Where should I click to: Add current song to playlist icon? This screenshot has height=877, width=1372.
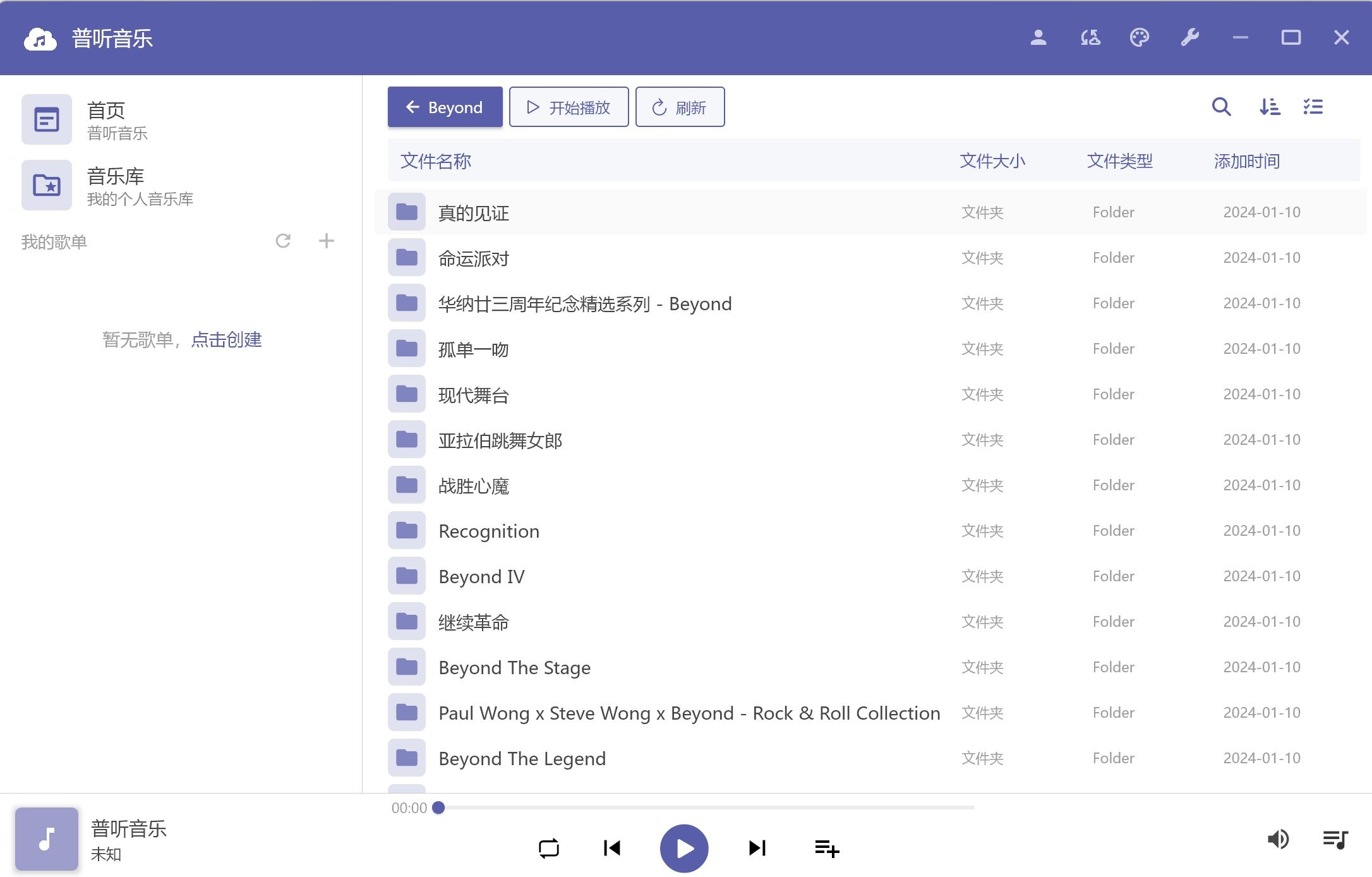click(827, 848)
